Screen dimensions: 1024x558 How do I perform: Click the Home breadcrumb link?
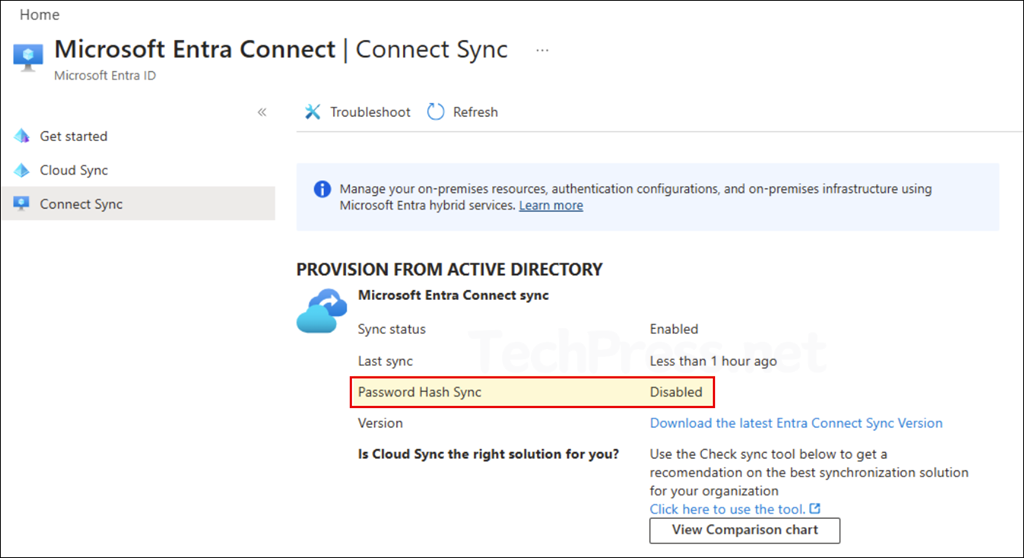pyautogui.click(x=39, y=14)
